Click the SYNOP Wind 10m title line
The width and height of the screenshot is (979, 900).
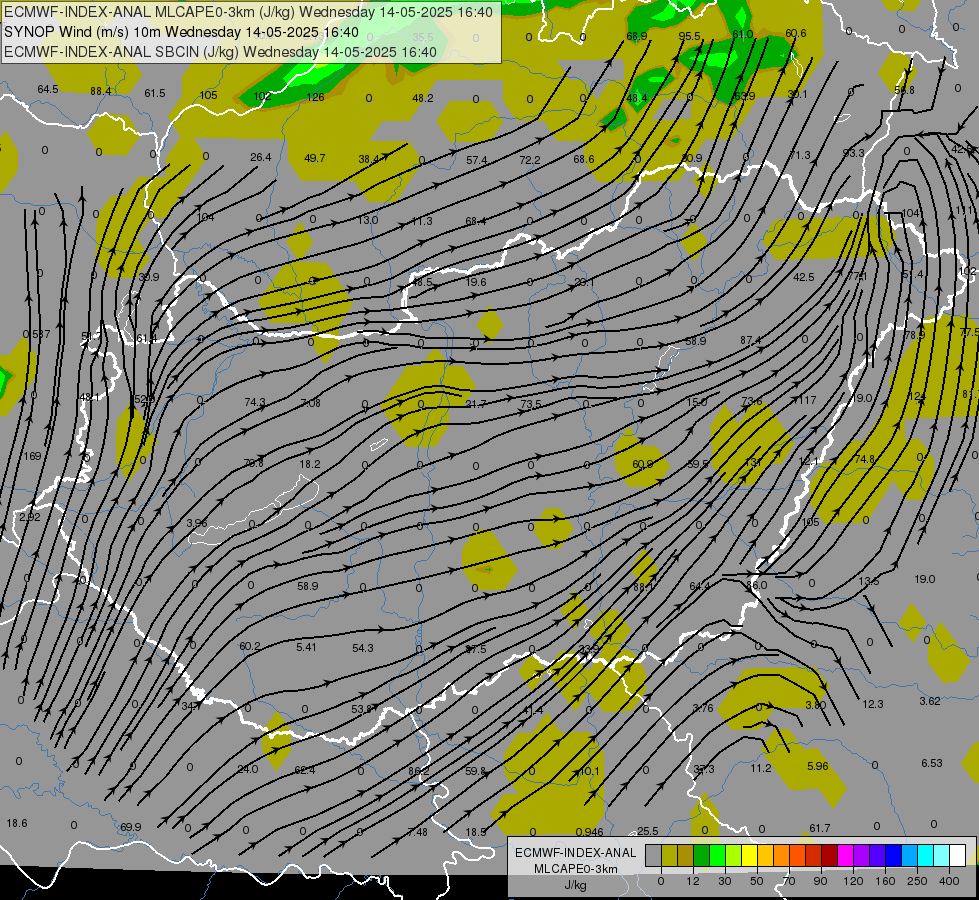click(181, 32)
